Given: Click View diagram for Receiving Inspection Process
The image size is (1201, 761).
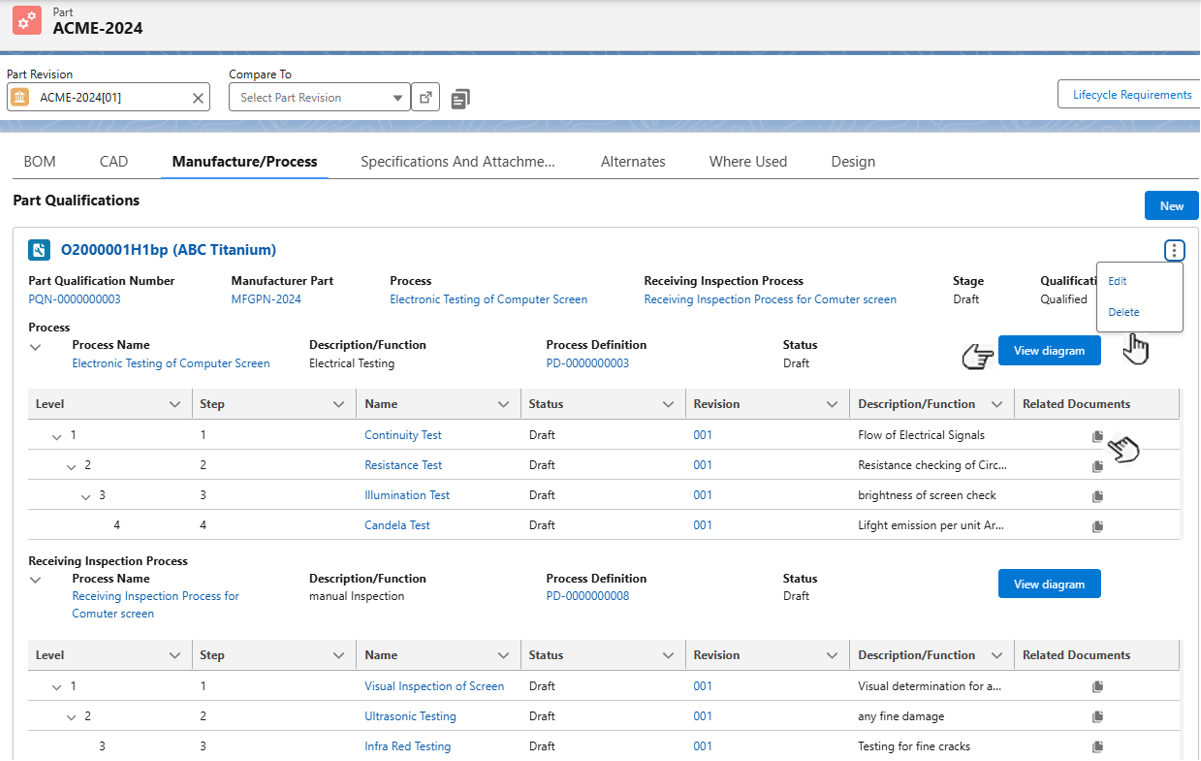Looking at the screenshot, I should tap(1048, 584).
